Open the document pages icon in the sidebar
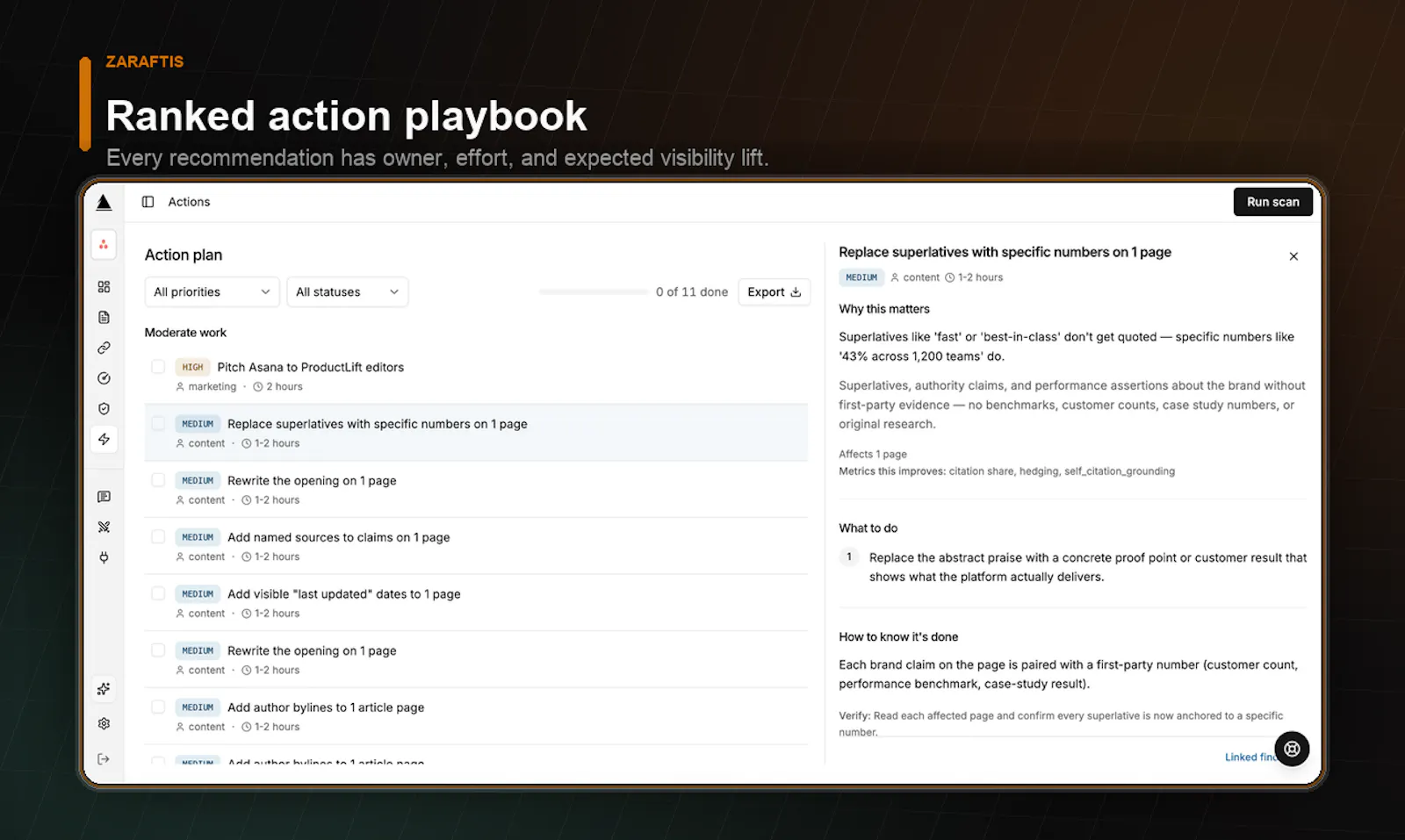1405x840 pixels. click(104, 317)
